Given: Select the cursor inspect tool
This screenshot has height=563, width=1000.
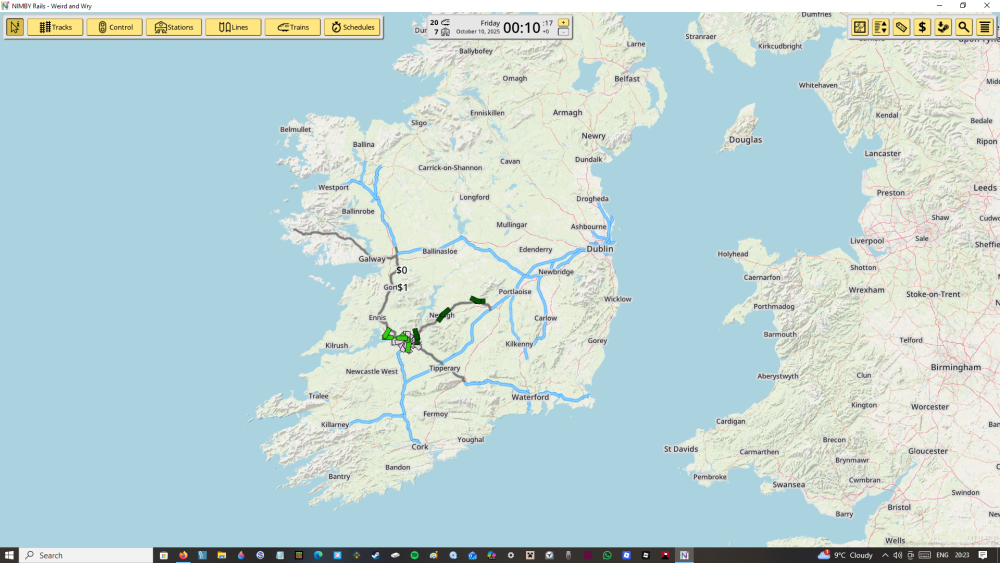Looking at the screenshot, I should coord(15,27).
